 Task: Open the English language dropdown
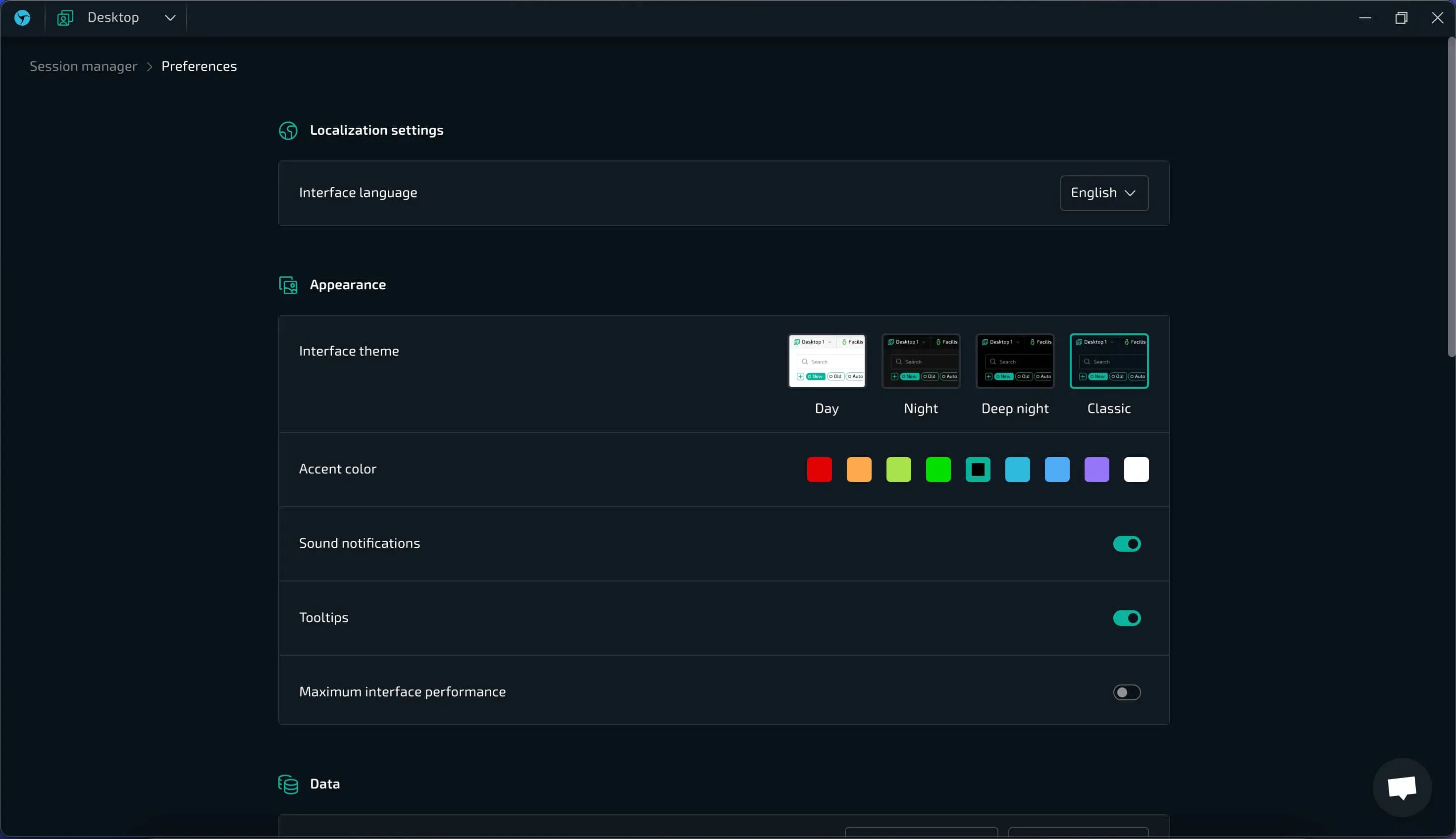tap(1103, 193)
